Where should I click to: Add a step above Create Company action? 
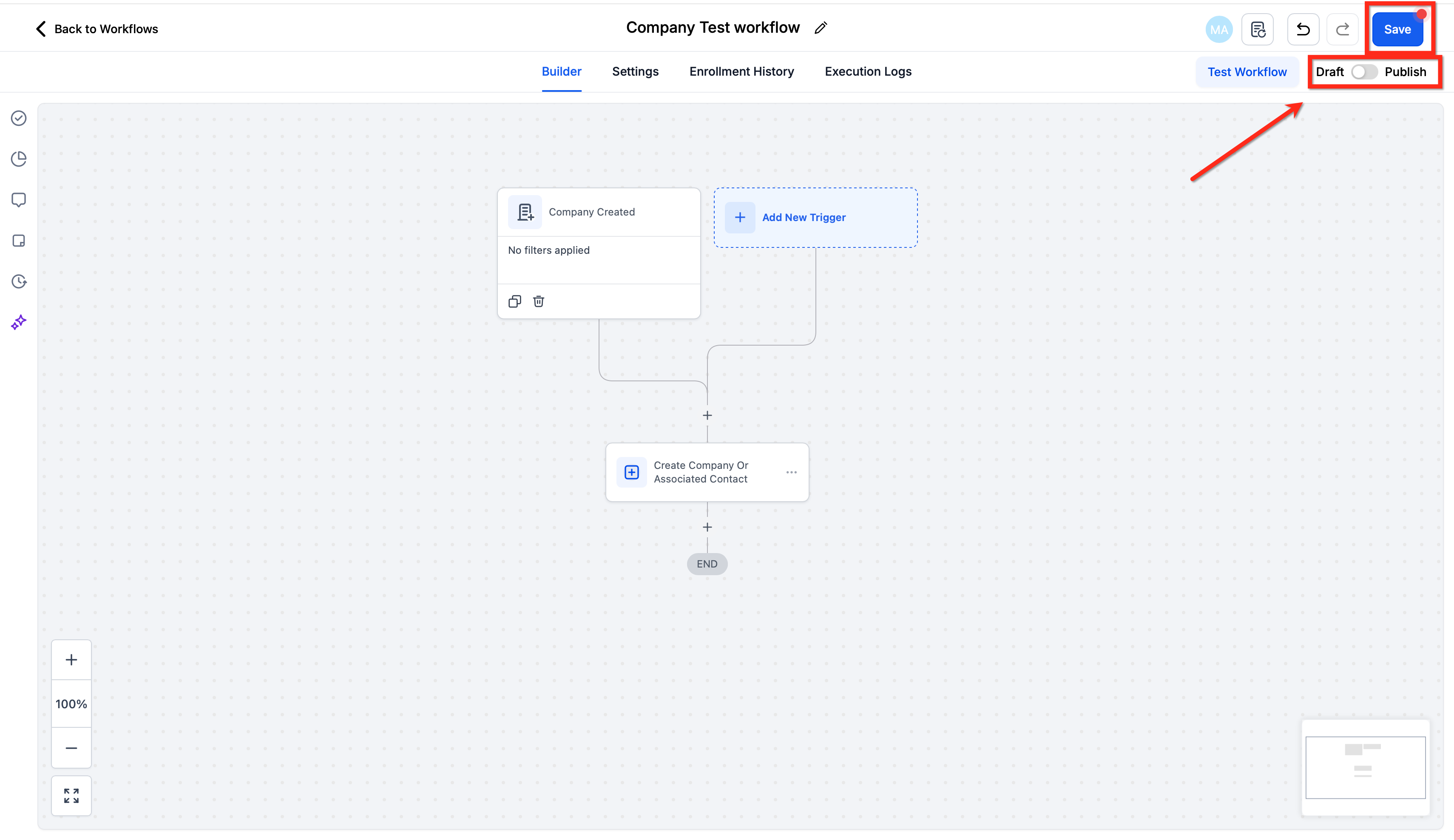[x=707, y=415]
